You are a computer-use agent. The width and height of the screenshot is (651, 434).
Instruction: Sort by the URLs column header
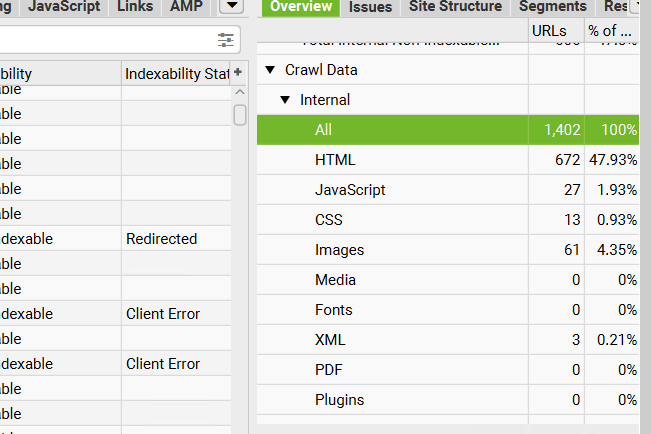556,31
